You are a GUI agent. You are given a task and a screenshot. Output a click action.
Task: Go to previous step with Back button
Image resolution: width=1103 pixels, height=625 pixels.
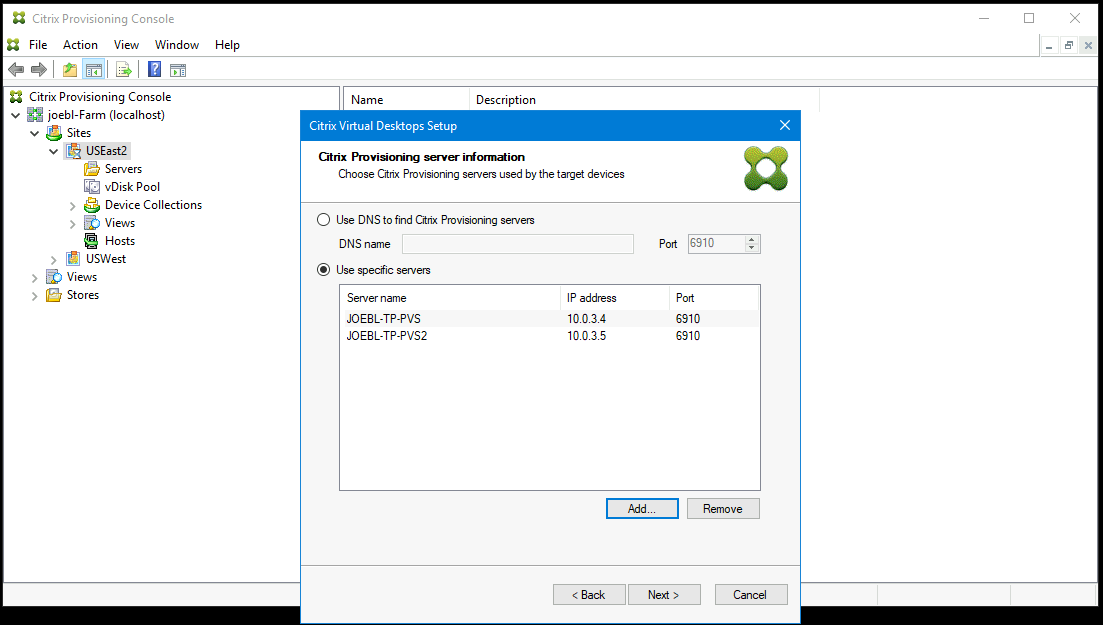tap(589, 595)
